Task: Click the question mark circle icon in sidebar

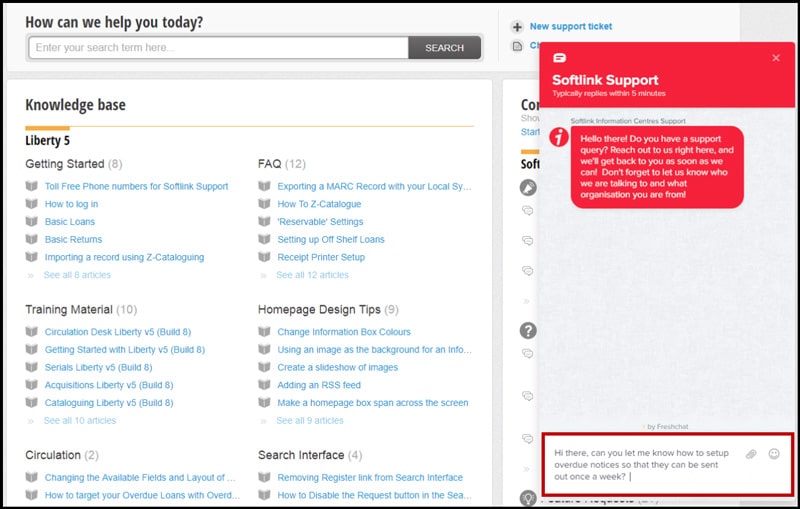Action: (528, 330)
